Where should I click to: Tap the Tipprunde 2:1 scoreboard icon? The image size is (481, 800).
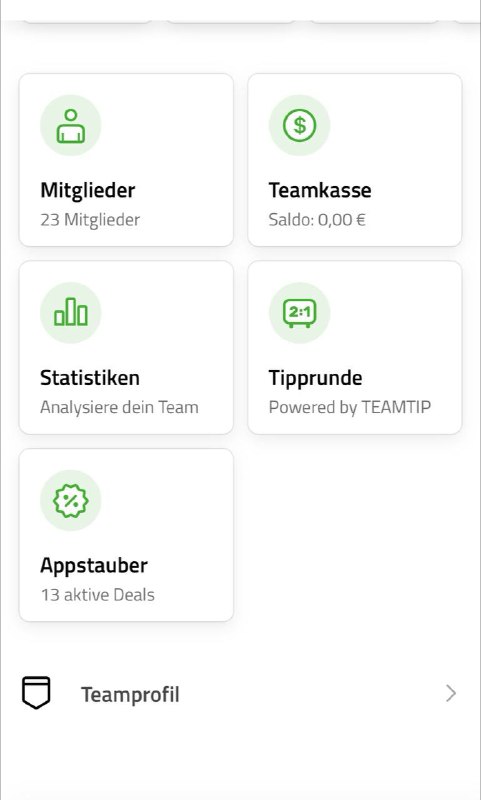(299, 313)
